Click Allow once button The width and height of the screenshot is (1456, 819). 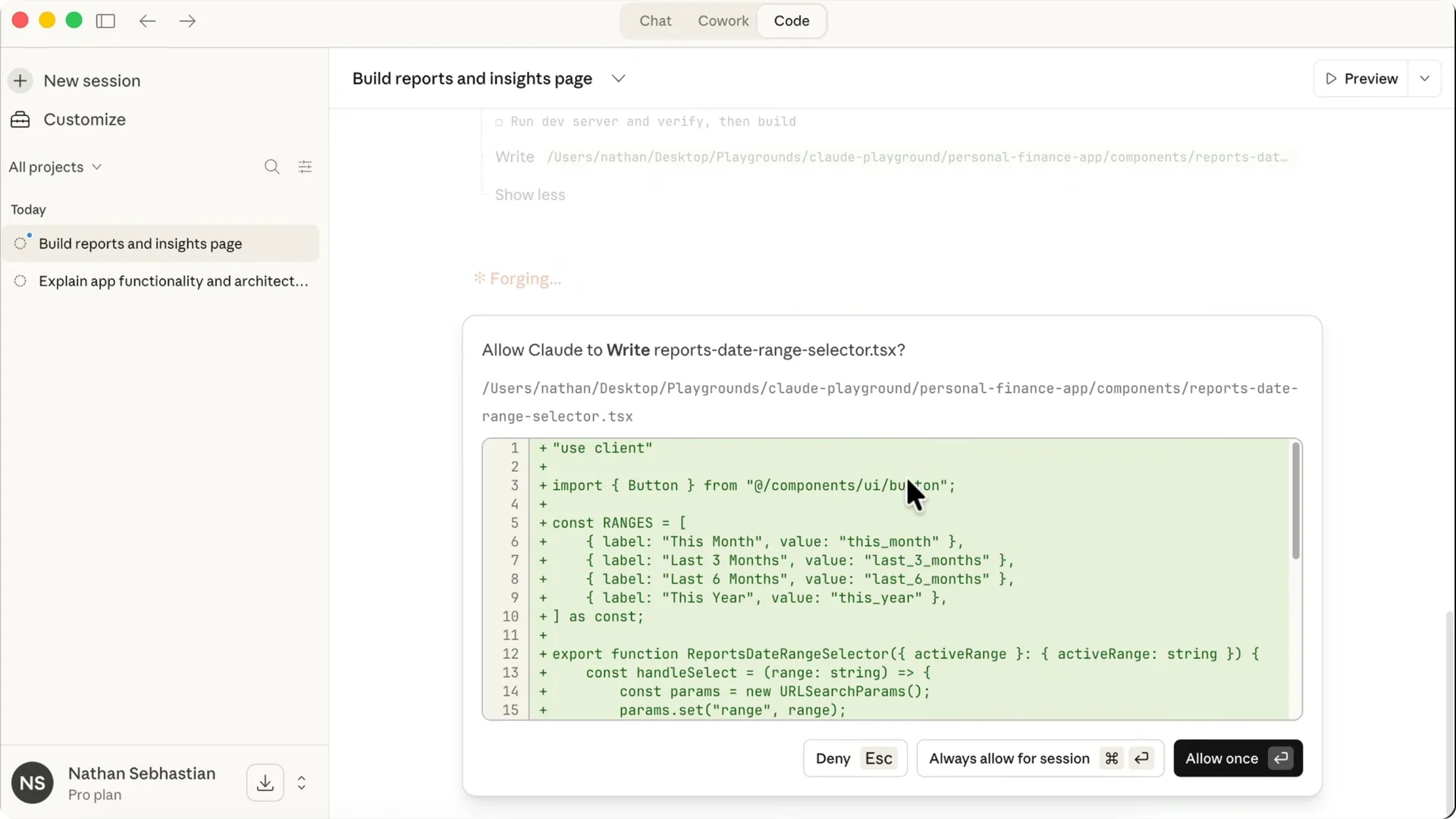tap(1238, 758)
